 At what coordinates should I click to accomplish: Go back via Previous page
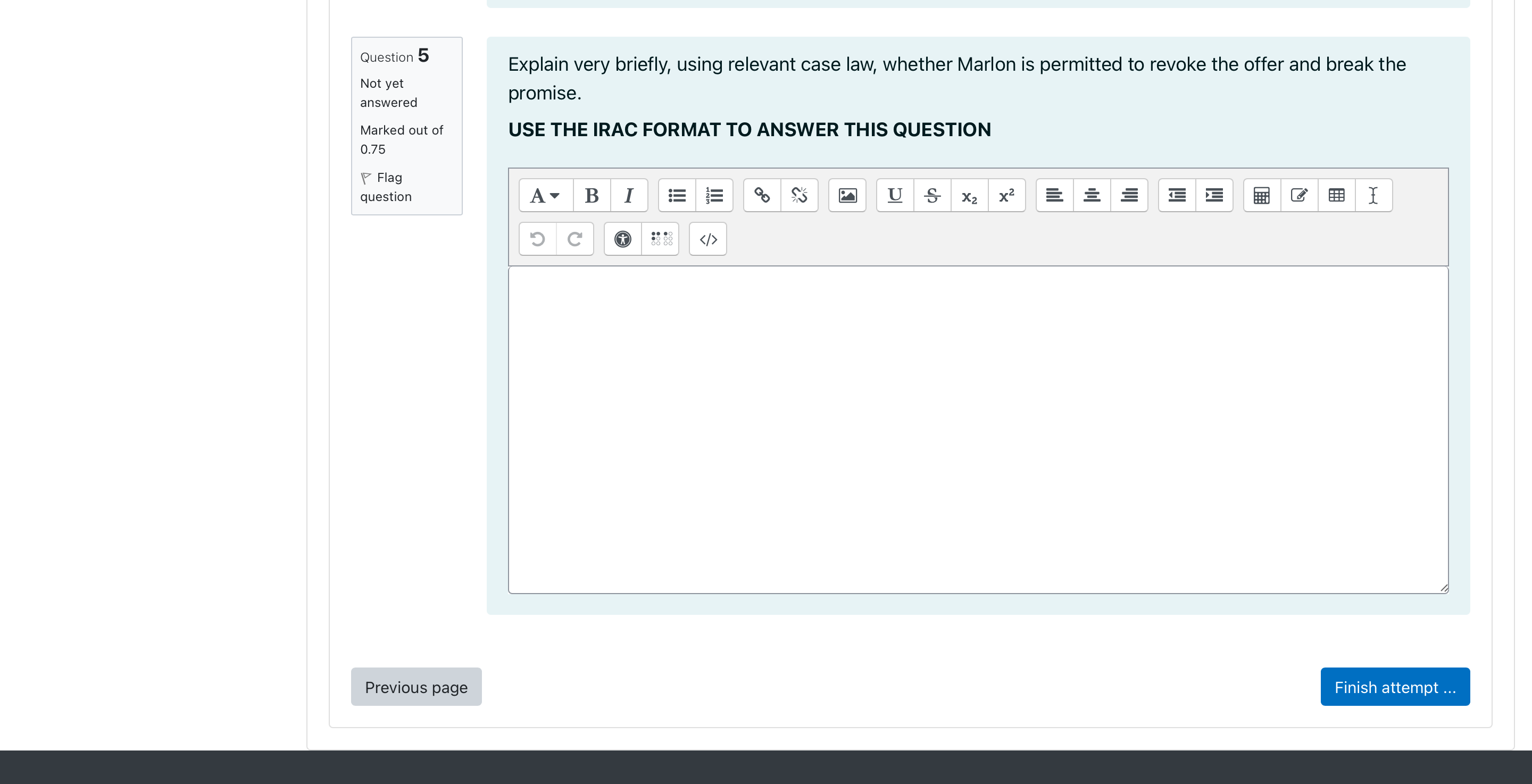415,687
